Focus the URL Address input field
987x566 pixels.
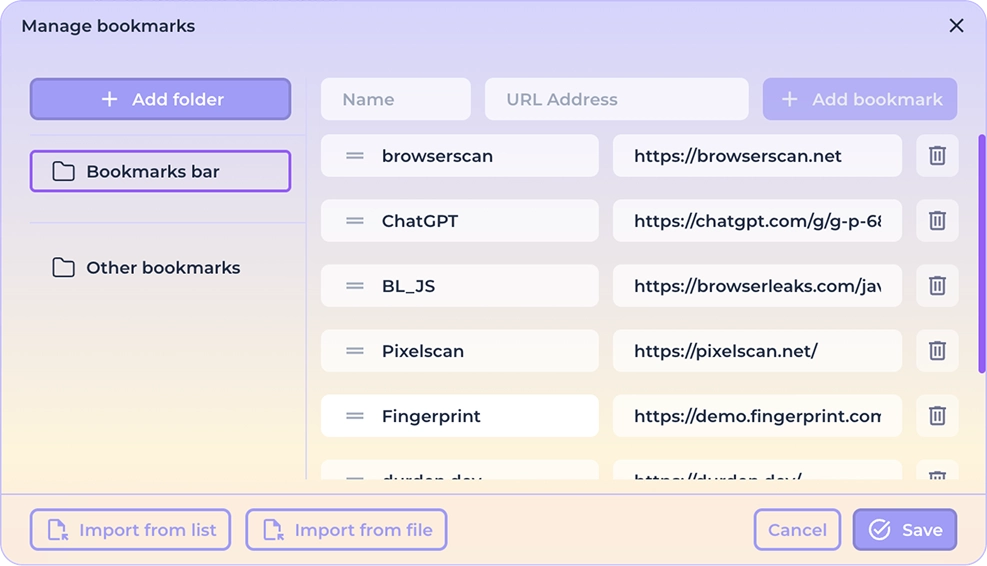[617, 99]
